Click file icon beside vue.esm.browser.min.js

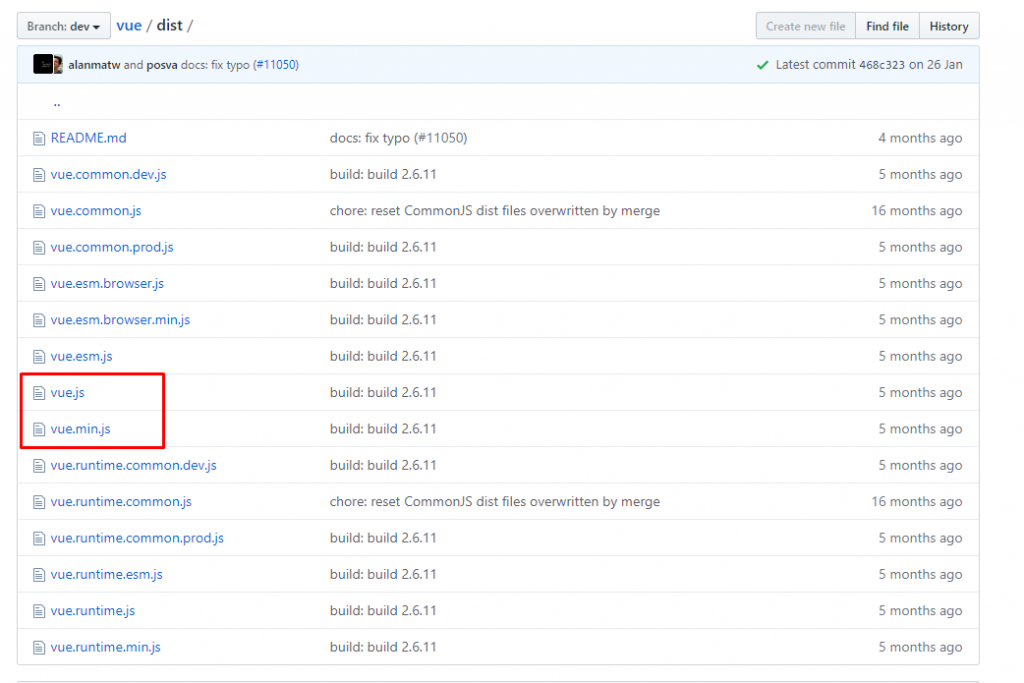pos(39,320)
